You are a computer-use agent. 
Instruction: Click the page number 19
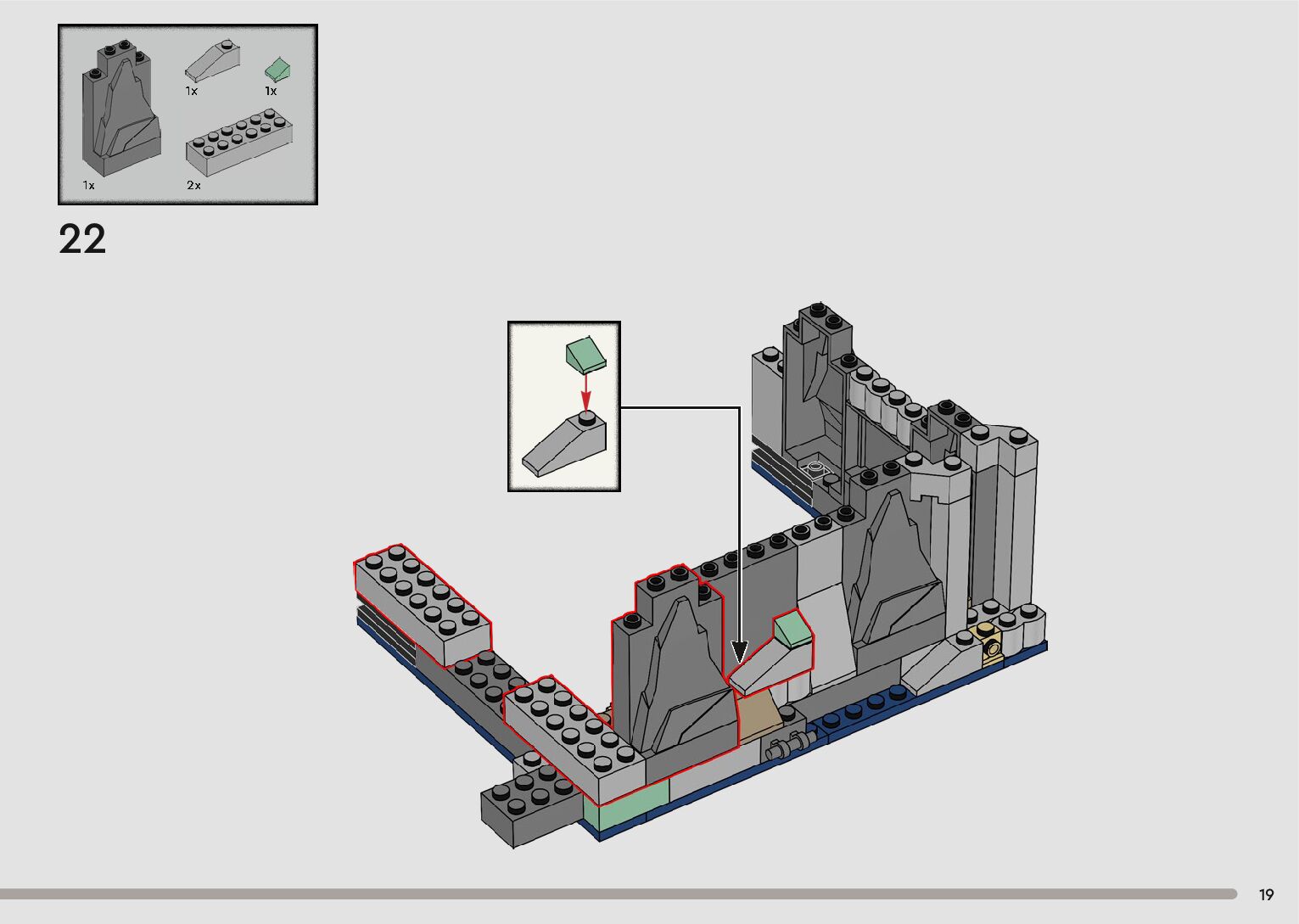pyautogui.click(x=1266, y=894)
